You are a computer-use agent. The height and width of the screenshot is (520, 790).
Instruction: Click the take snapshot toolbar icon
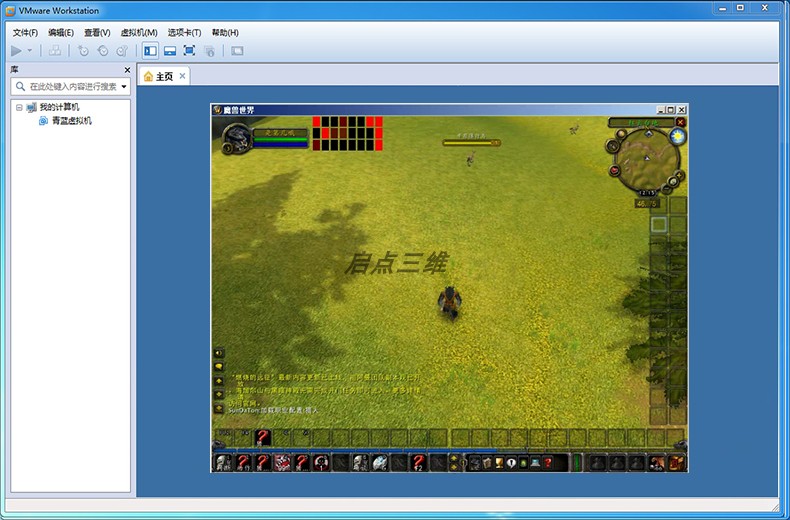[x=83, y=50]
